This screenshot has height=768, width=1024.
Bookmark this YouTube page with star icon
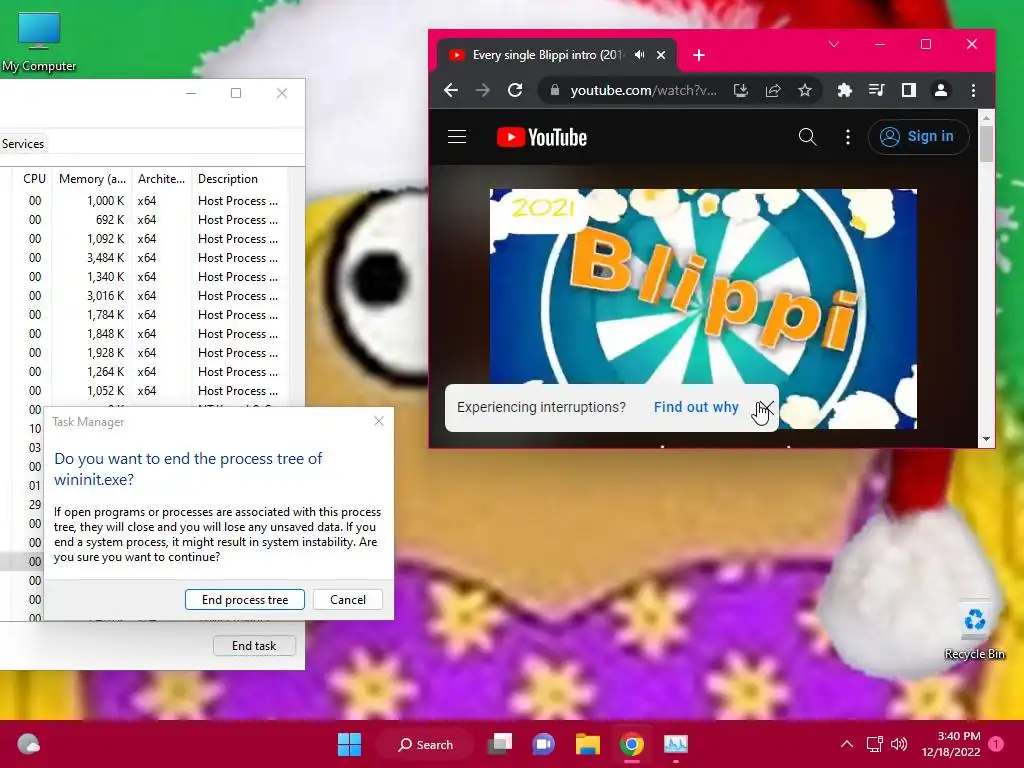(805, 90)
